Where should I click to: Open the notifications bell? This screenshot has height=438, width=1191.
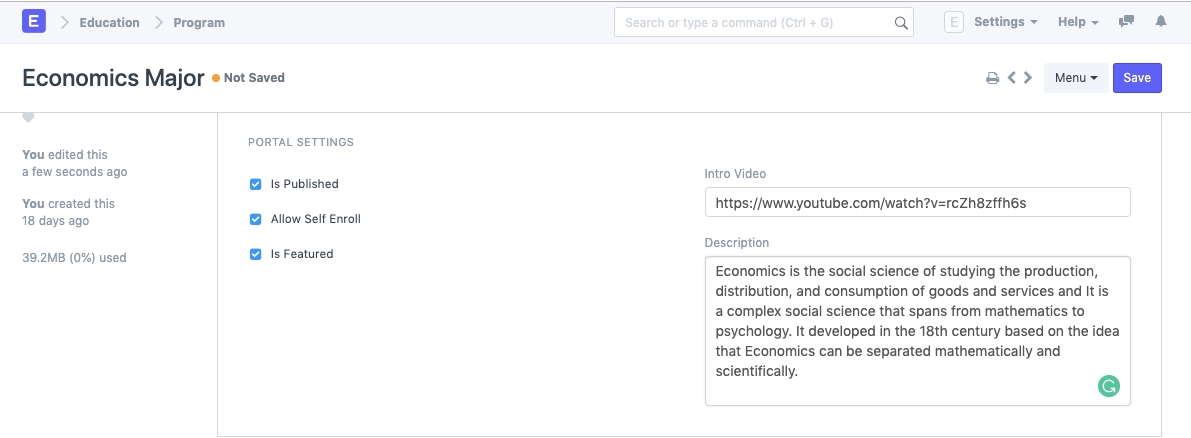click(x=1161, y=22)
